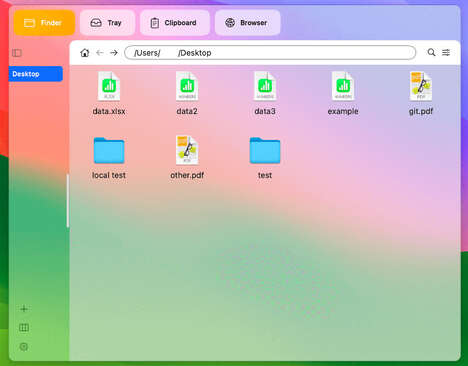Navigate forward with right arrow
The height and width of the screenshot is (366, 468).
pyautogui.click(x=114, y=53)
